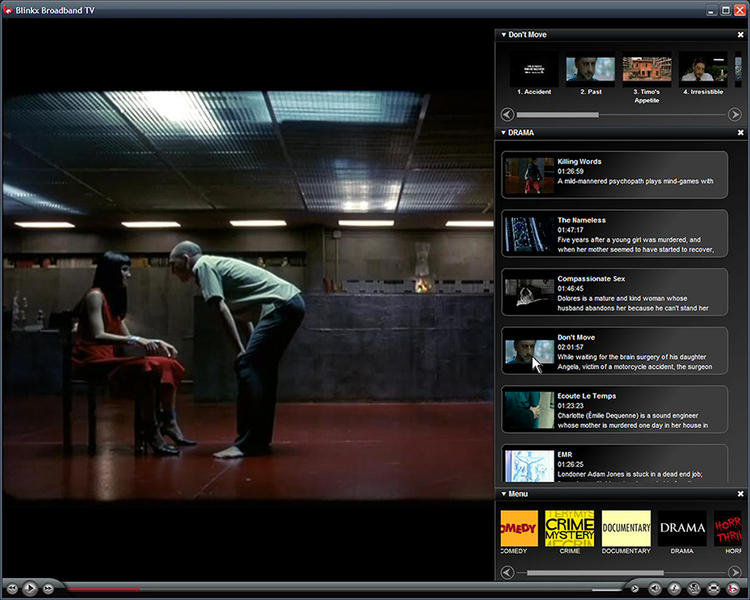The width and height of the screenshot is (750, 600).
Task: Click the Menu panel horizontal scrollbar
Action: click(595, 573)
